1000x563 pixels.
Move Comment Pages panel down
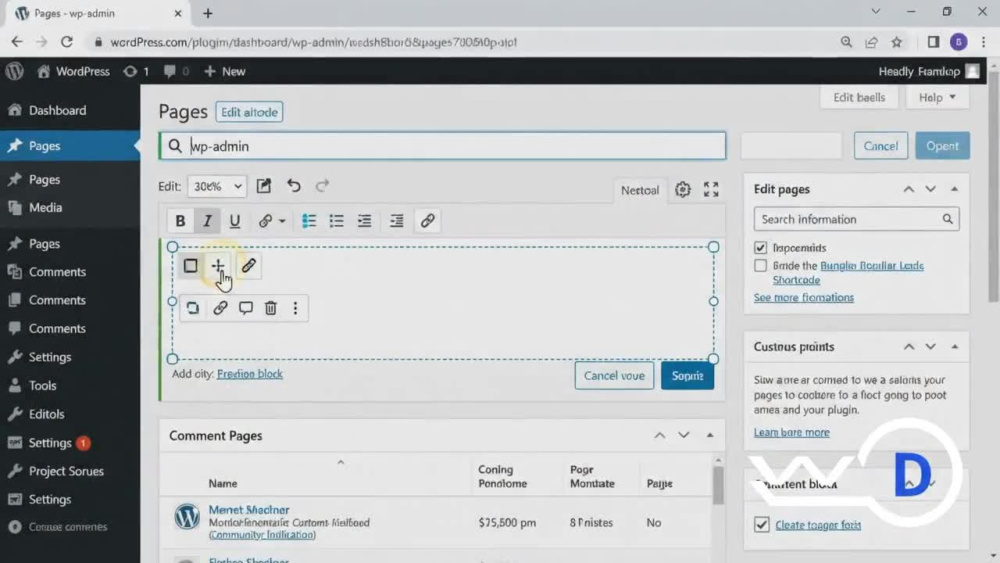[684, 435]
